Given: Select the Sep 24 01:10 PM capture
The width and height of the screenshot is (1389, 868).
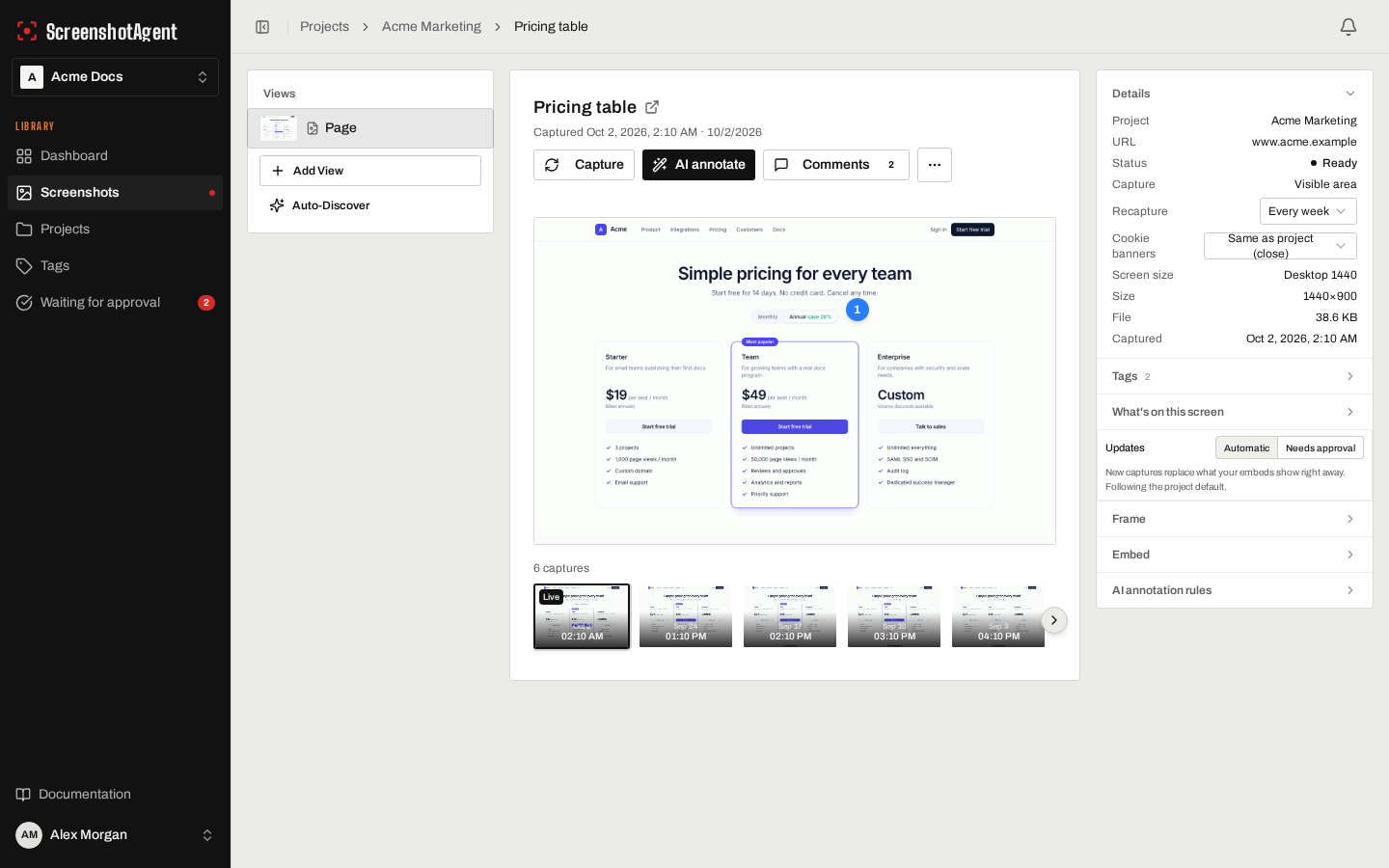Looking at the screenshot, I should (686, 616).
